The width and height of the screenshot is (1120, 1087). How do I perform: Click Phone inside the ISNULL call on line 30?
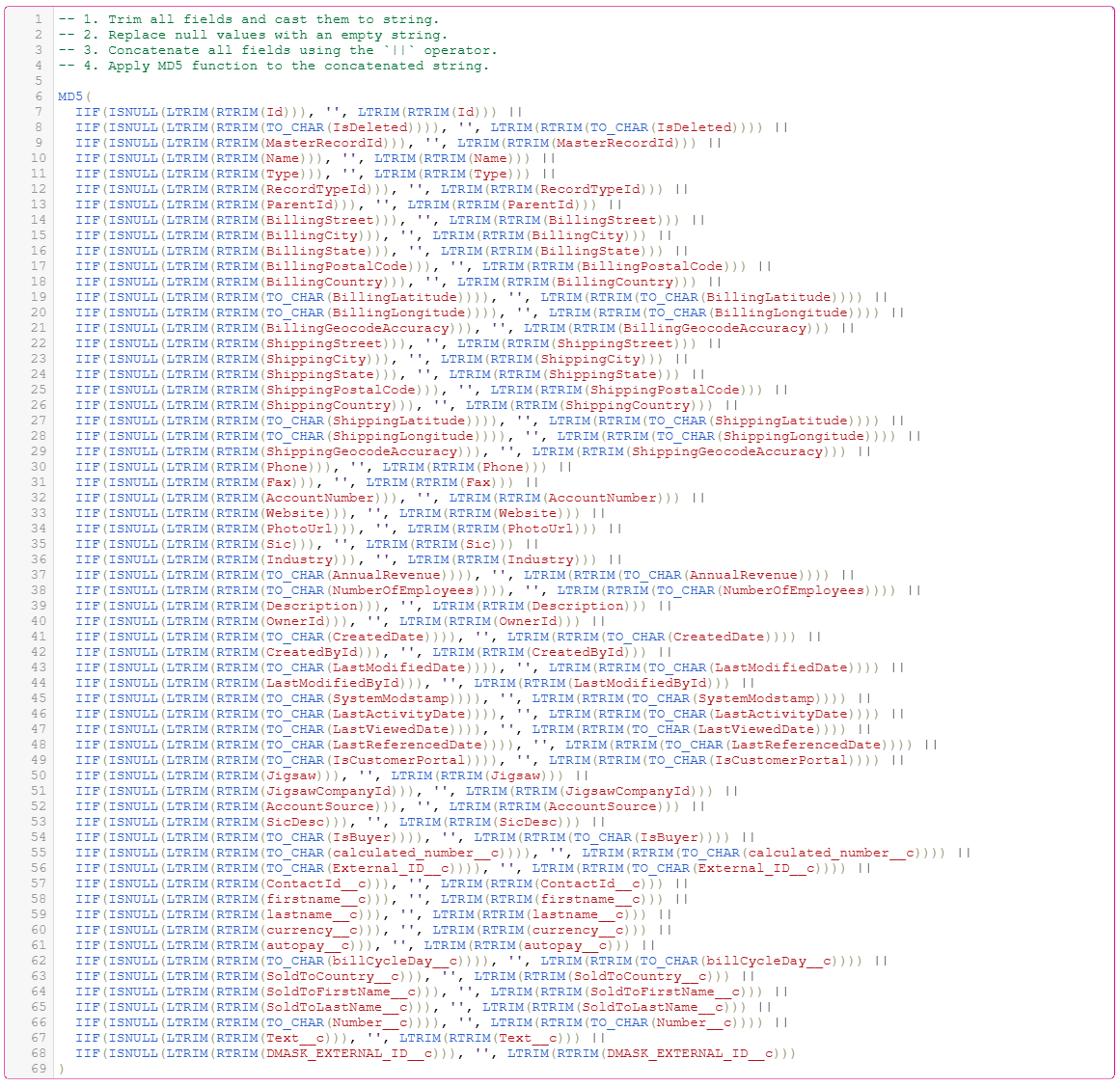(287, 467)
